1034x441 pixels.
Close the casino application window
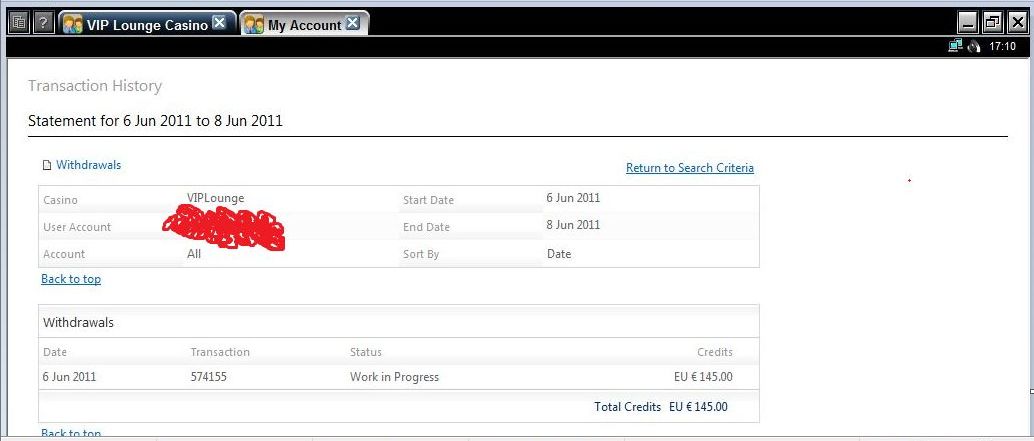1016,23
